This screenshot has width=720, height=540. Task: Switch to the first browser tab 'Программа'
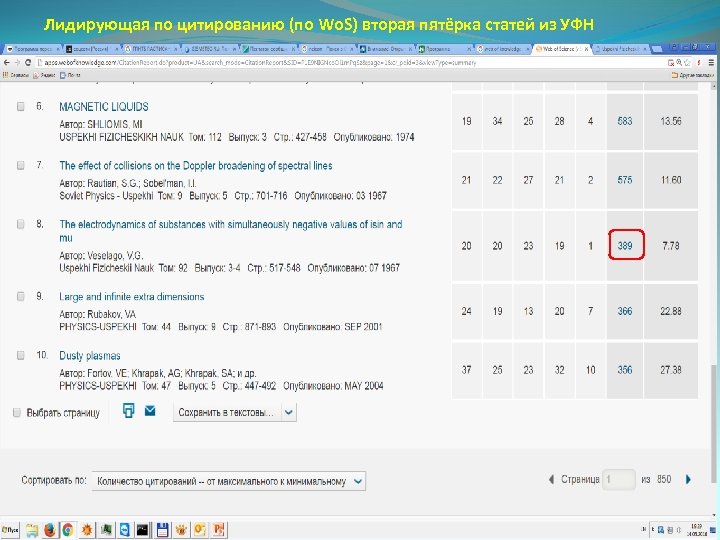coord(32,48)
